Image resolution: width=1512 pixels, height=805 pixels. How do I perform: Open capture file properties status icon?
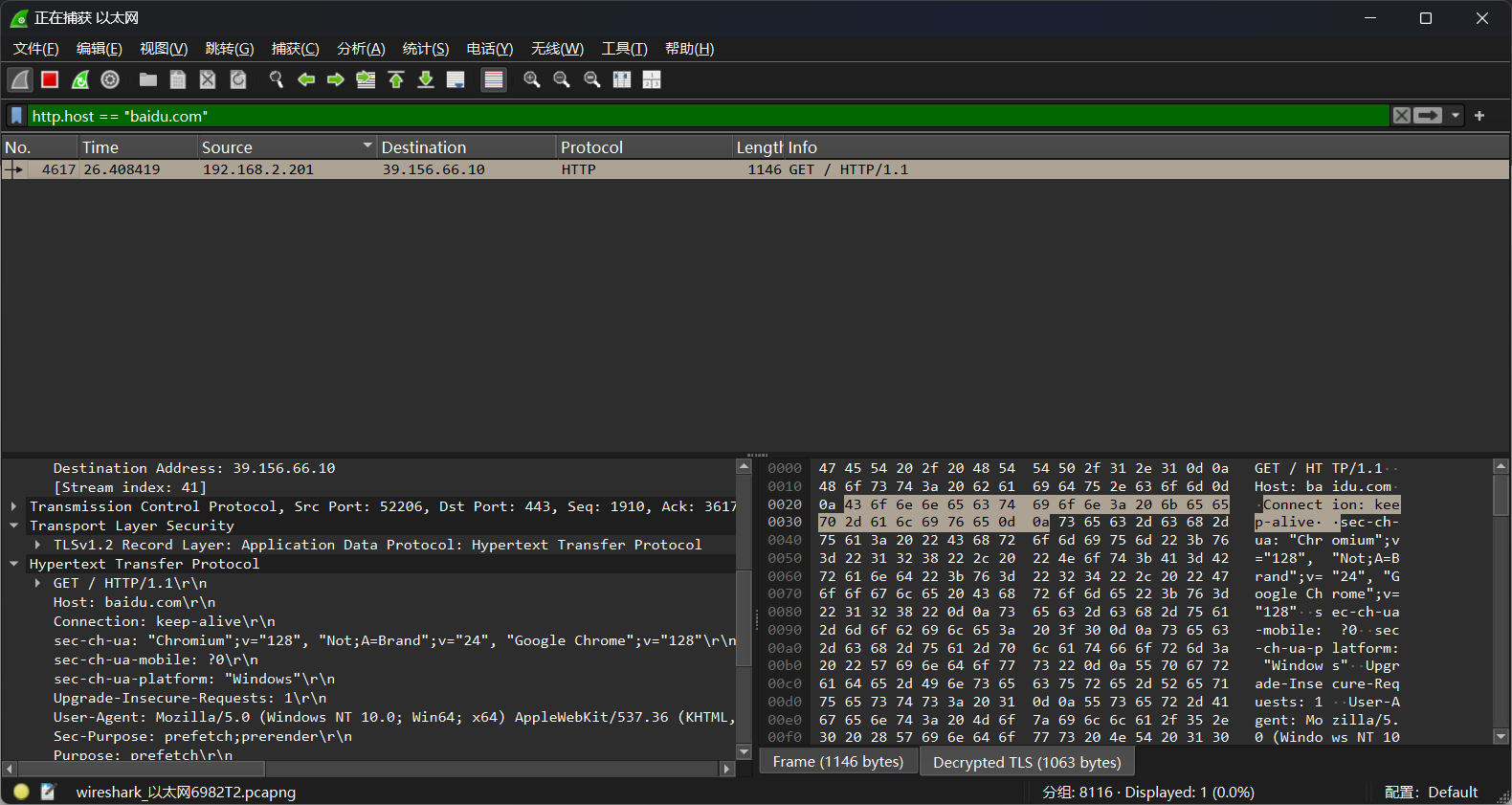(48, 792)
